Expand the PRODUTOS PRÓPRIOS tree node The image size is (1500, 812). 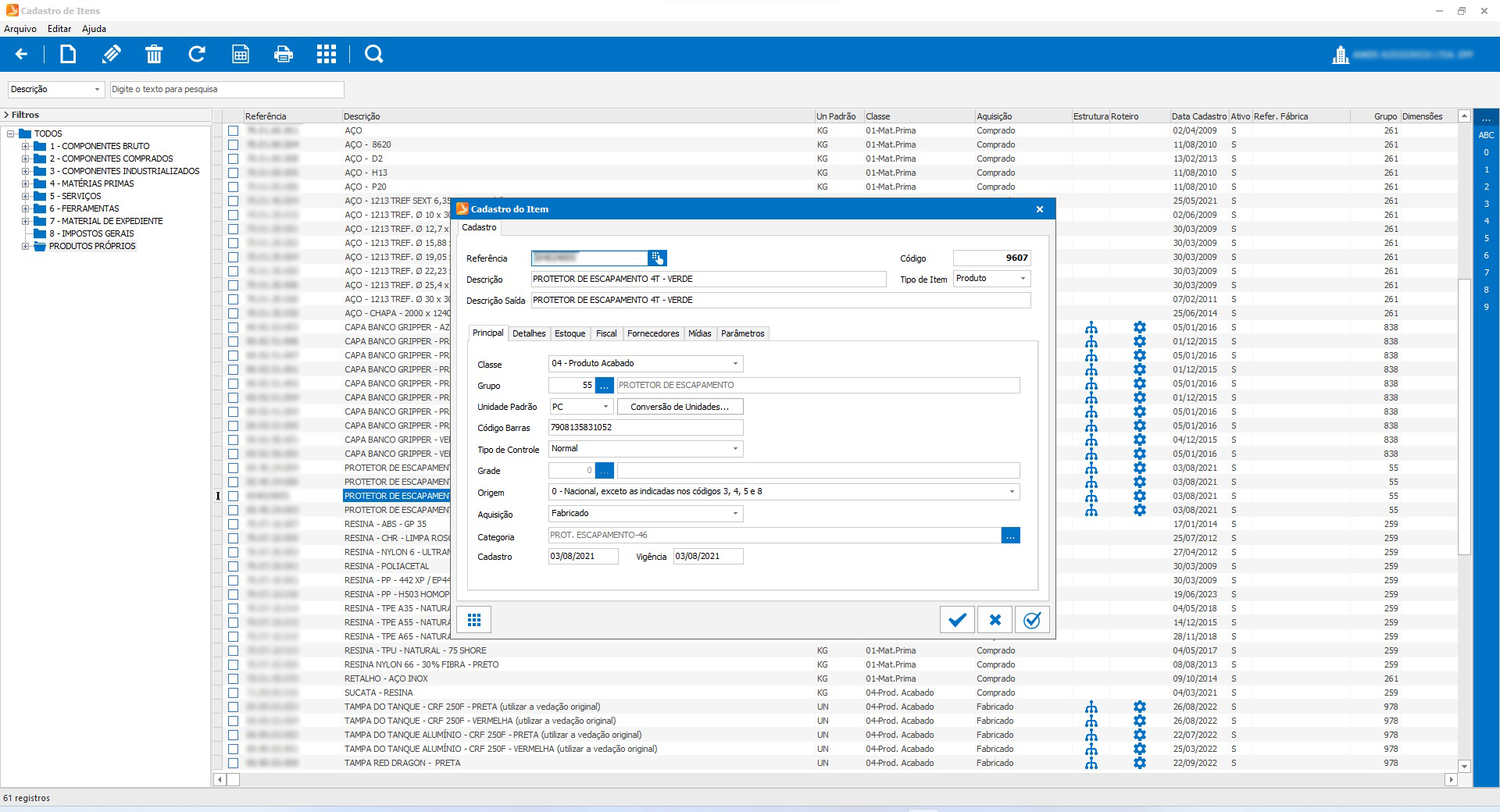pyautogui.click(x=25, y=246)
